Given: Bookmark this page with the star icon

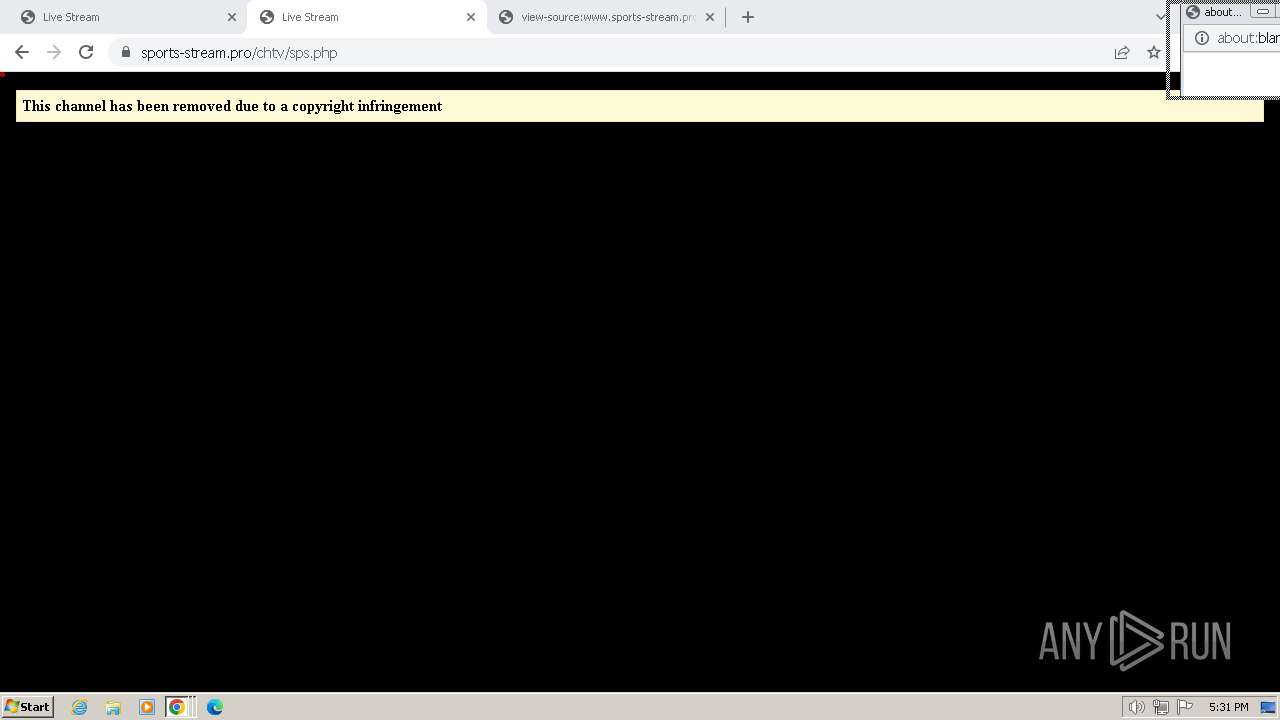Looking at the screenshot, I should pos(1154,52).
